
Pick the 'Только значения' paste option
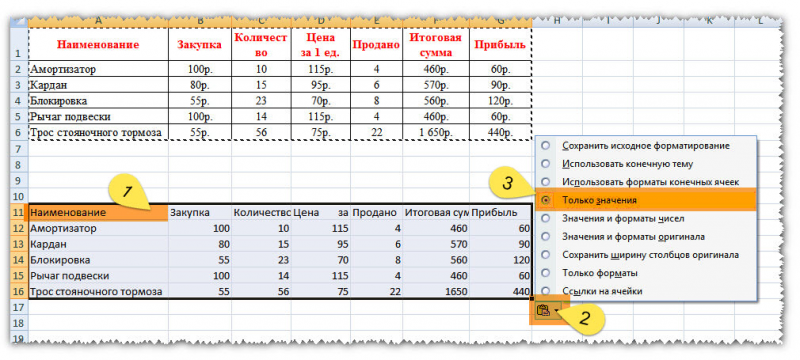645,200
